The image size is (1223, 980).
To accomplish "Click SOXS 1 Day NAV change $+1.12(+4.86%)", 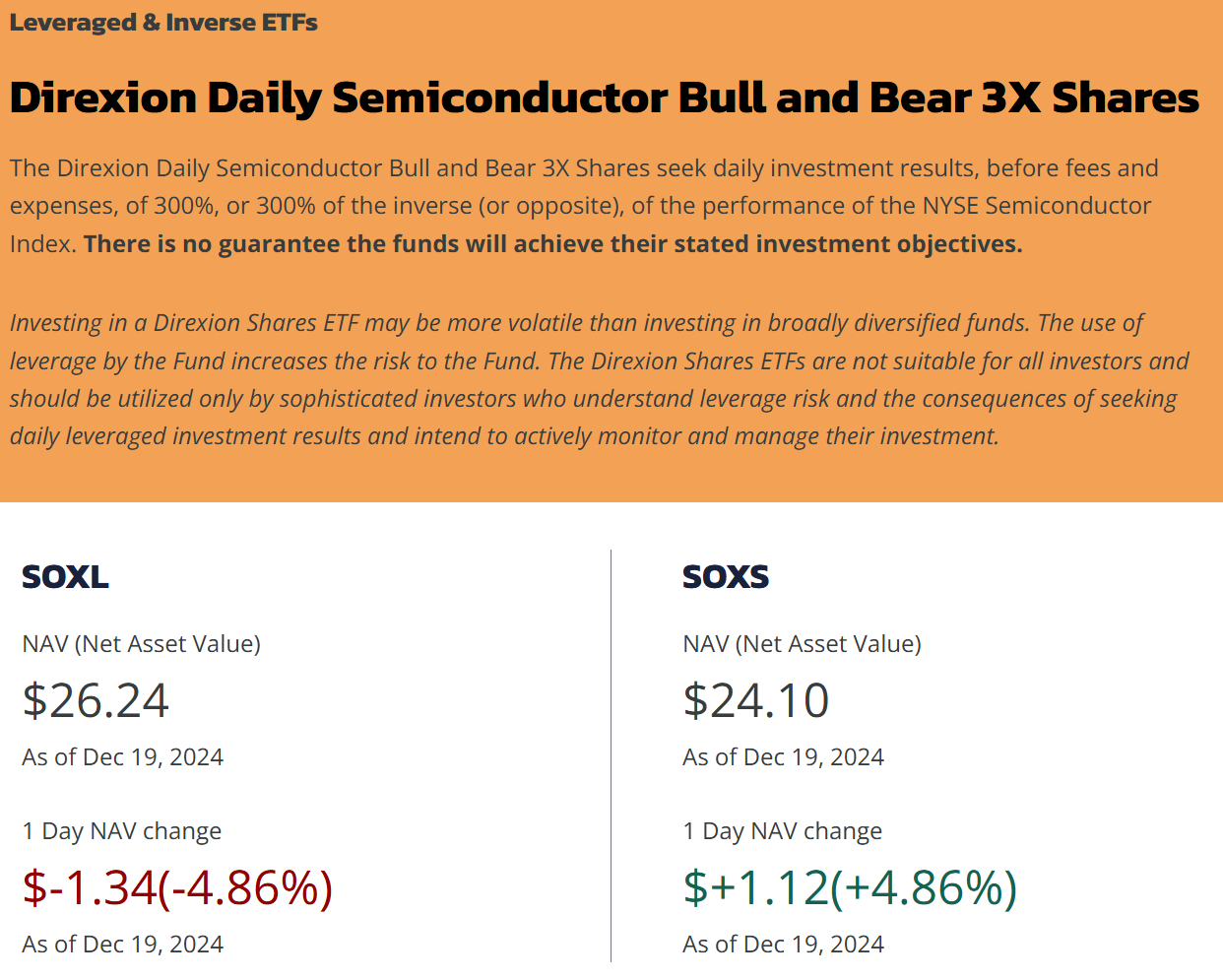I will coord(850,887).
